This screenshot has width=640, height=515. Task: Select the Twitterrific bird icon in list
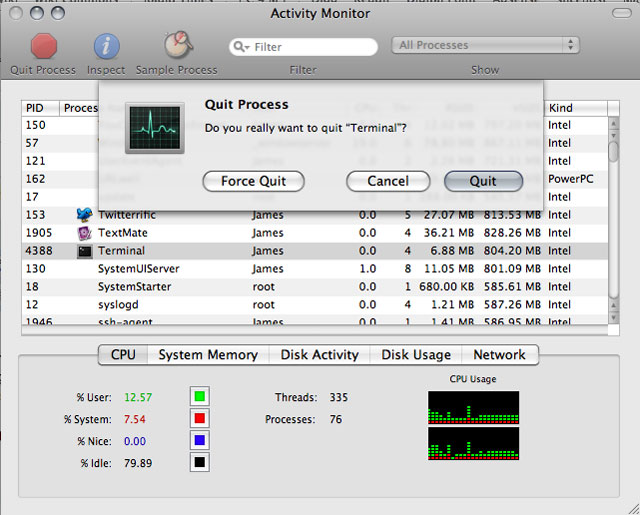tap(85, 215)
